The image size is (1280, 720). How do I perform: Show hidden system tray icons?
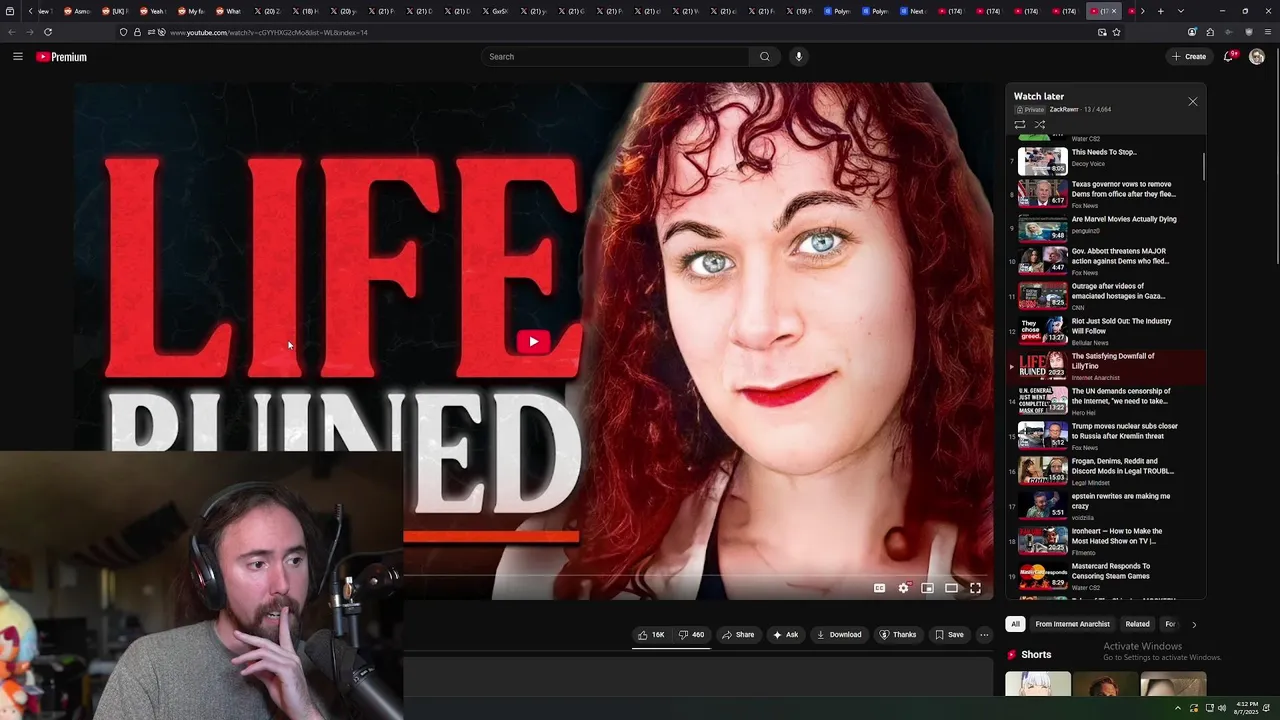pos(1178,708)
